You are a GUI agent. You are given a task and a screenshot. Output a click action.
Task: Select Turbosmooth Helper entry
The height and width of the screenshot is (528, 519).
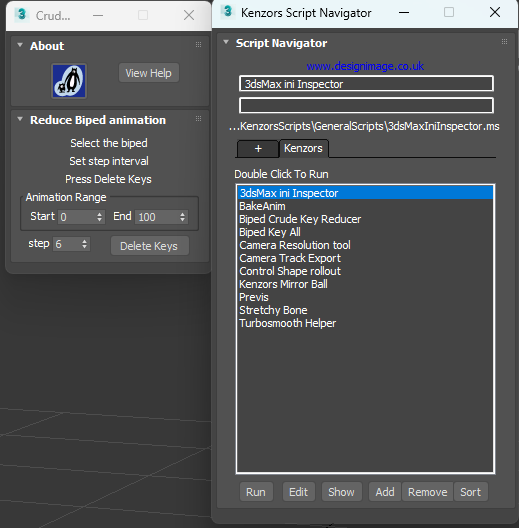pos(365,323)
